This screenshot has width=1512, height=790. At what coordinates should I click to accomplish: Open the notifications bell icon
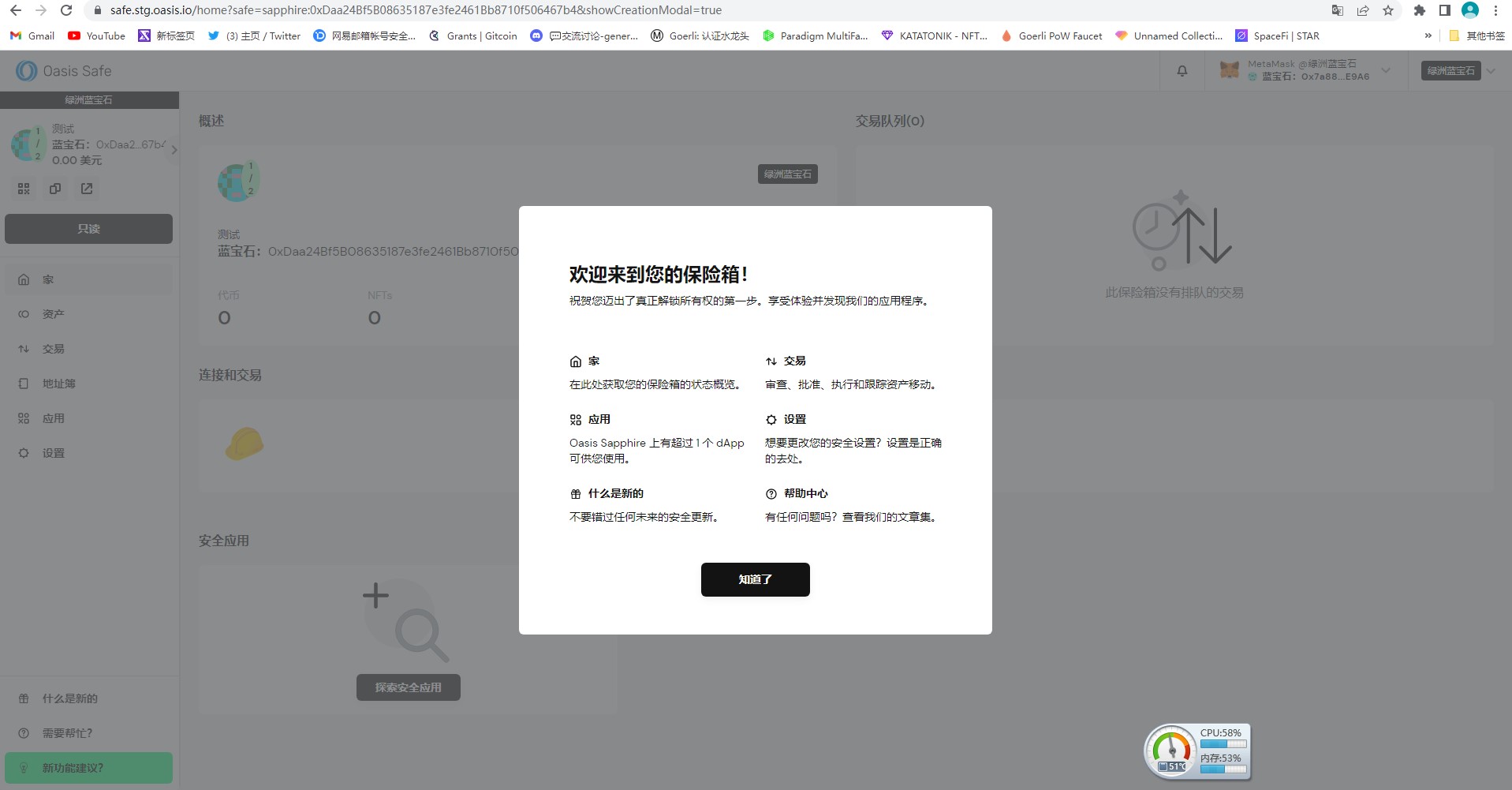click(x=1182, y=71)
